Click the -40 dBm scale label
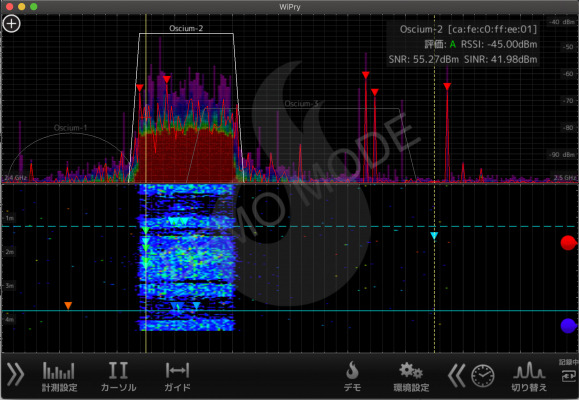Image resolution: width=579 pixels, height=400 pixels. (x=562, y=22)
